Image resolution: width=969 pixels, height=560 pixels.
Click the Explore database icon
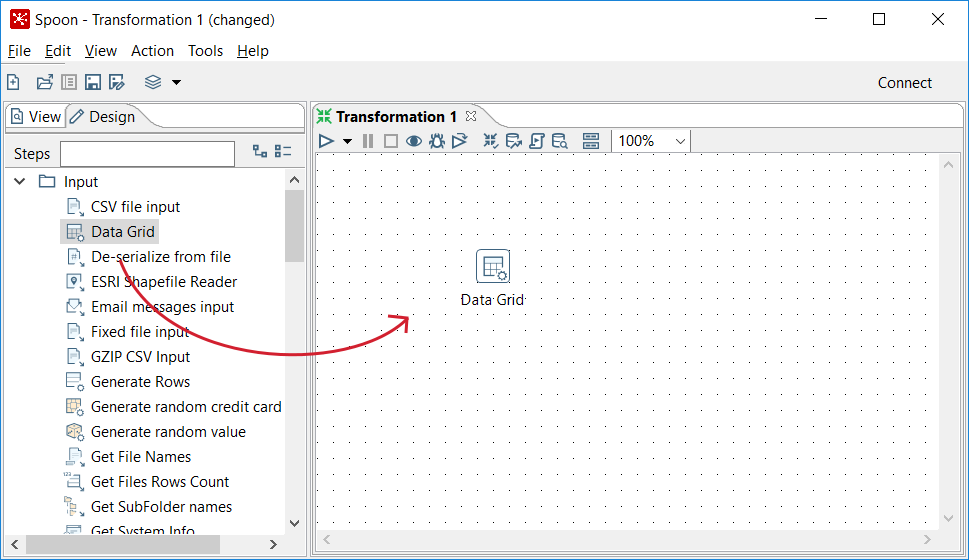coord(560,141)
